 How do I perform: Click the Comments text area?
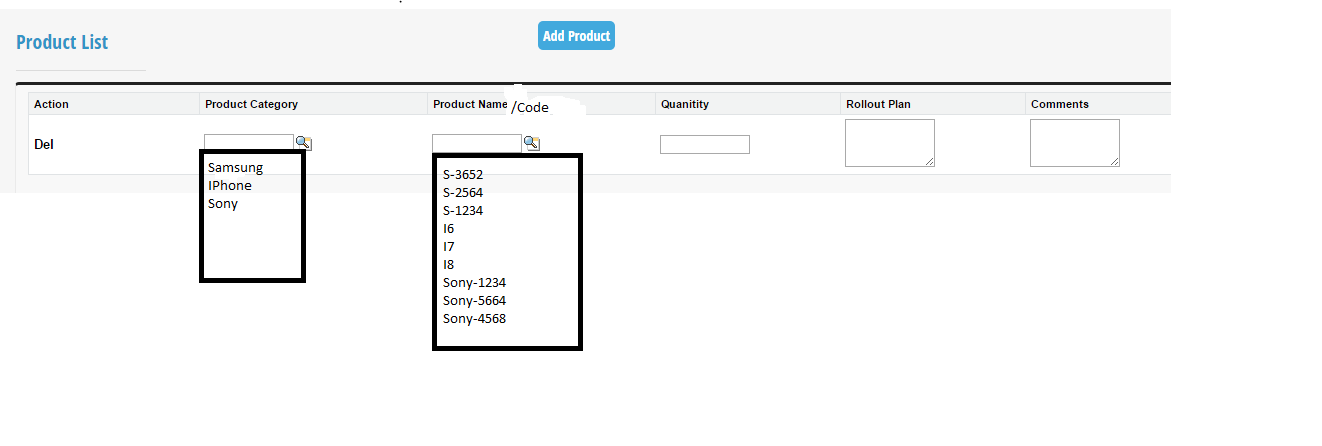[1074, 143]
